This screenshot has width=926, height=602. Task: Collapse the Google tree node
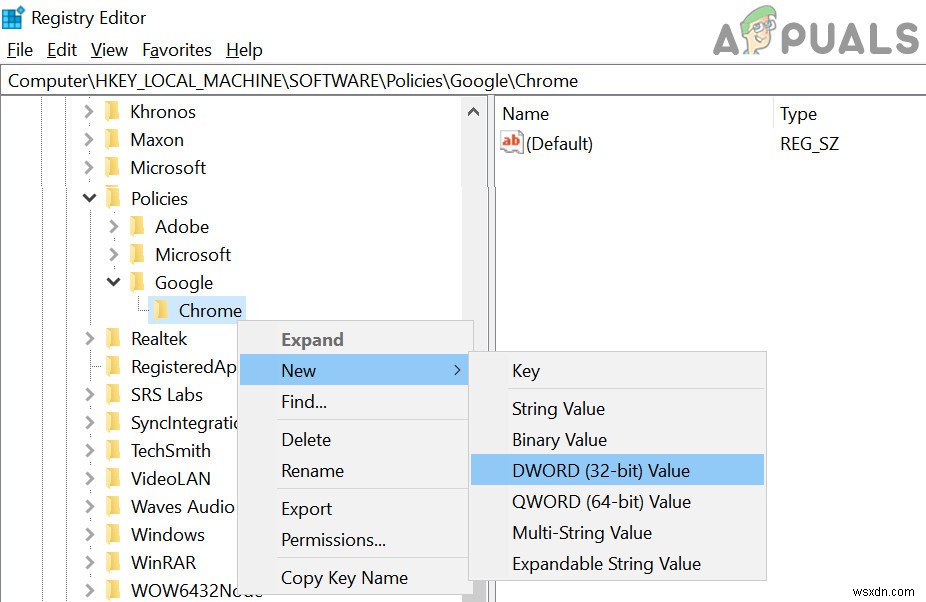pyautogui.click(x=113, y=282)
